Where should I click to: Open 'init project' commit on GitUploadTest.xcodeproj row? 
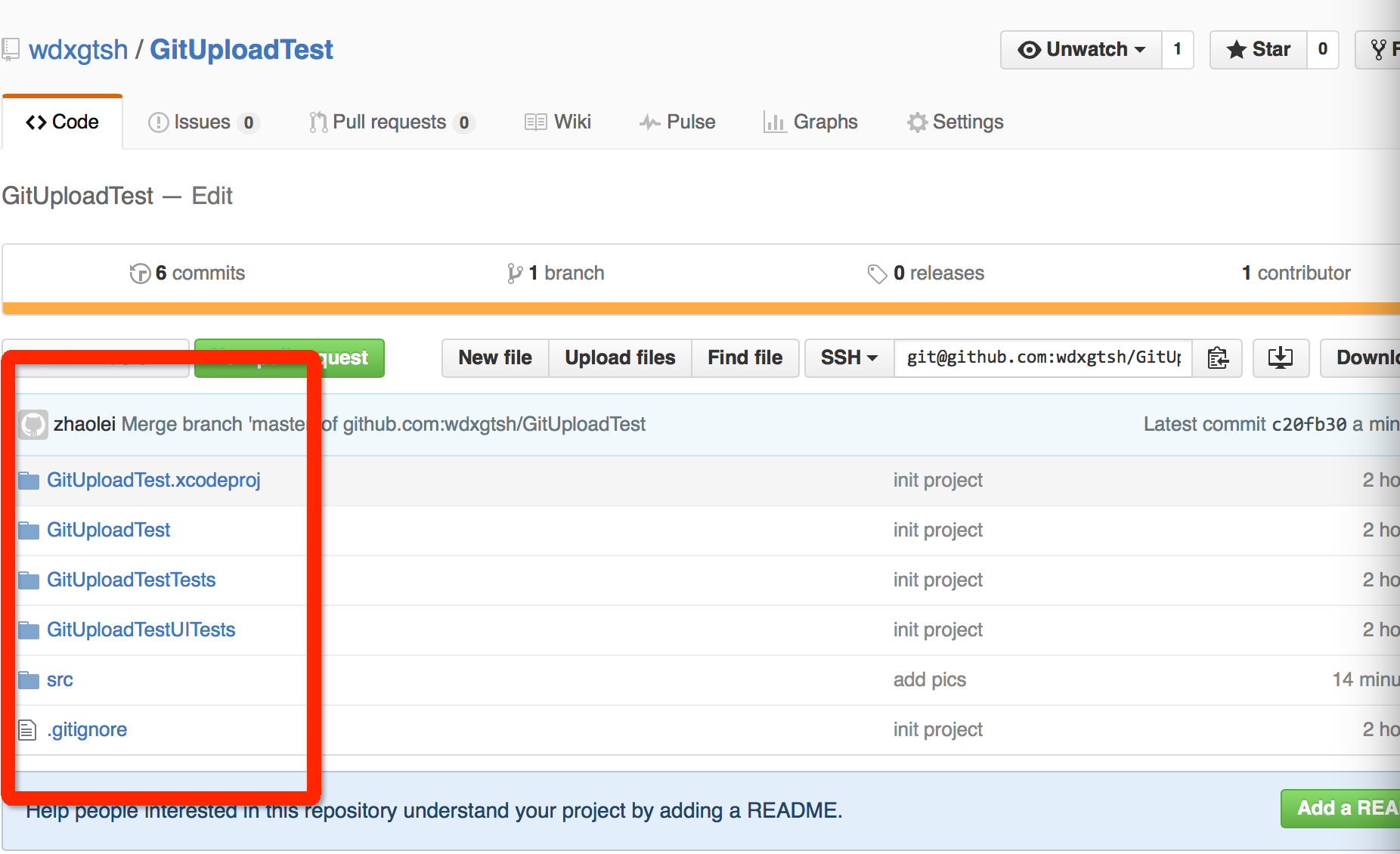[938, 481]
